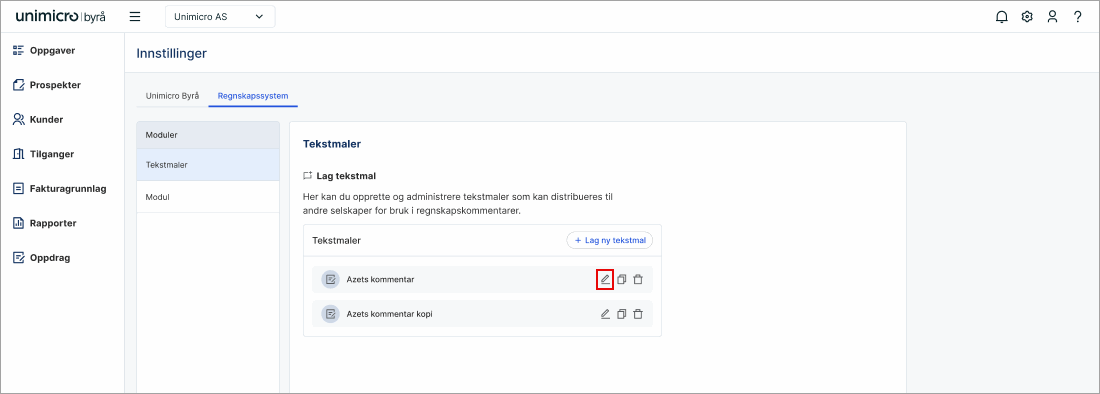Click the Tilganger sidebar icon
1100x394 pixels.
click(x=19, y=154)
